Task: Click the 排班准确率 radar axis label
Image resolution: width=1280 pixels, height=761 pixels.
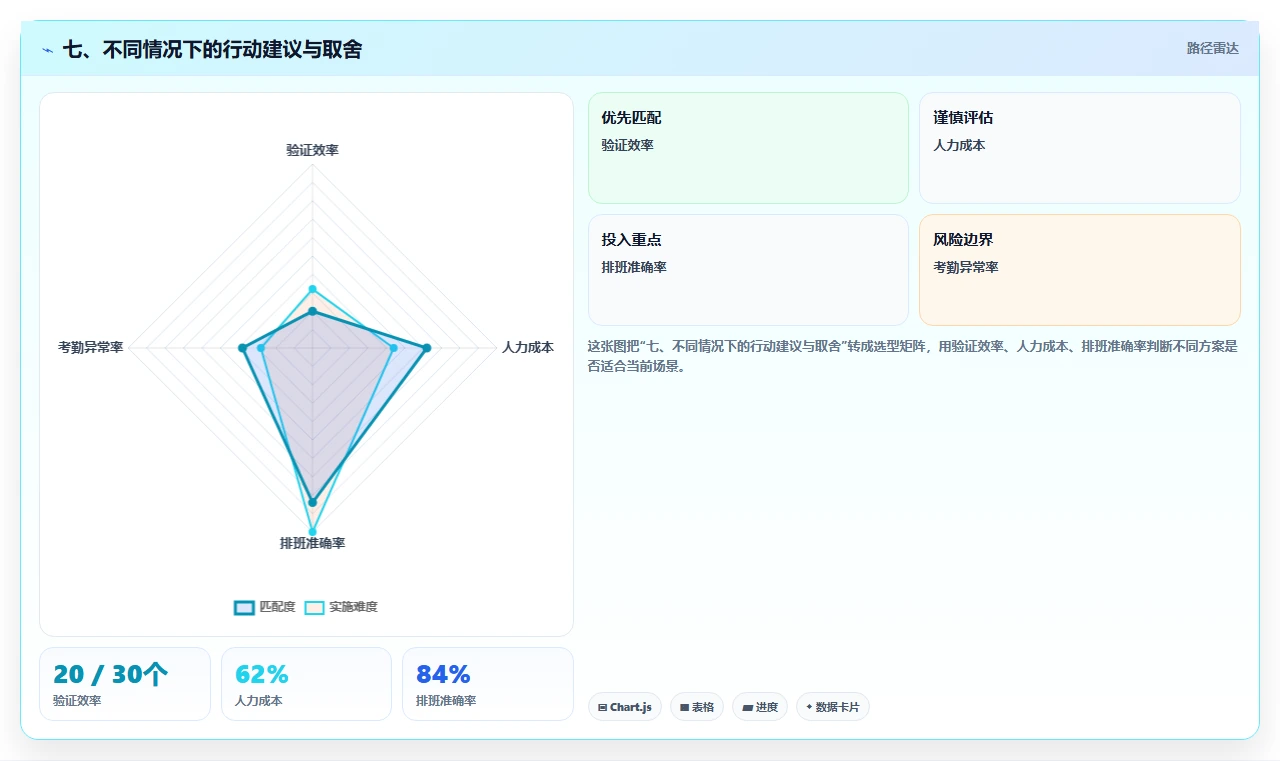Action: click(x=312, y=543)
